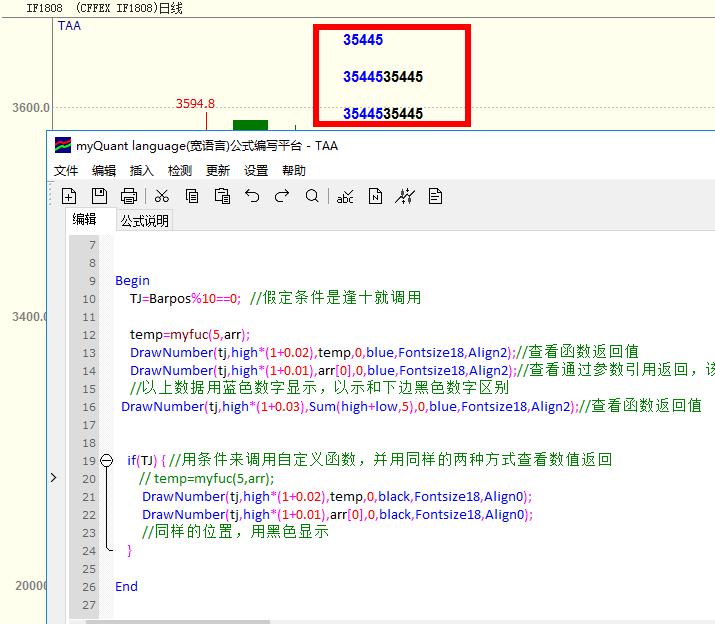Click the Undo arrow icon
Viewport: 715px width, 624px height.
[252, 196]
